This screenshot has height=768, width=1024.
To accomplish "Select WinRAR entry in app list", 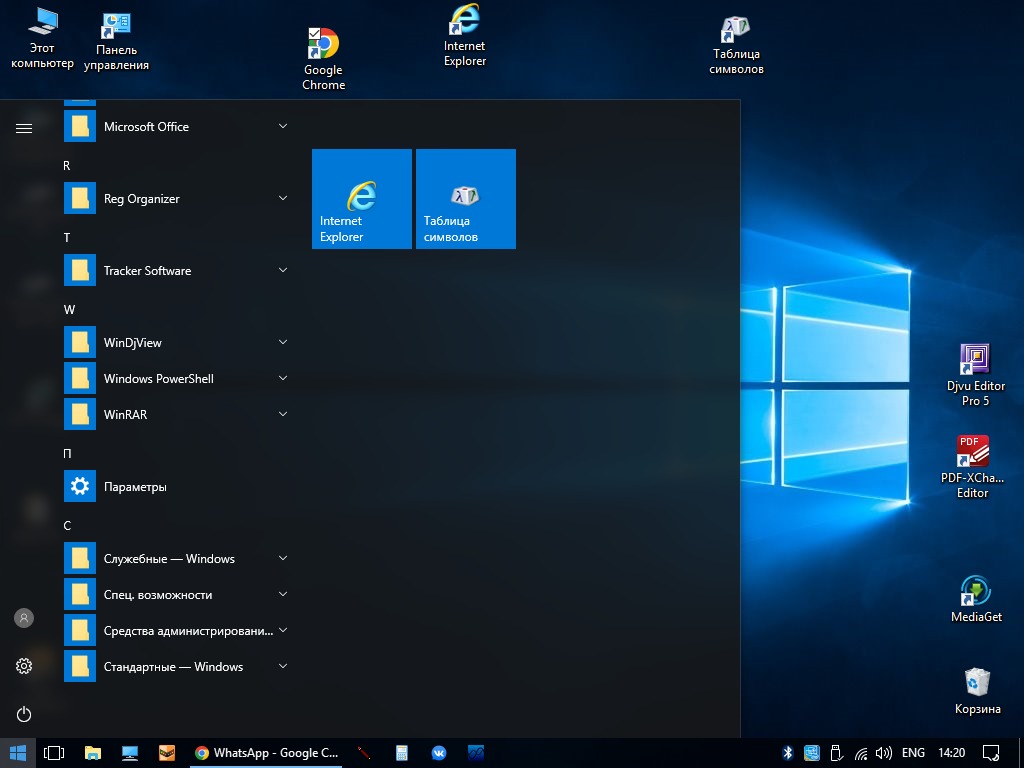I will tap(178, 415).
